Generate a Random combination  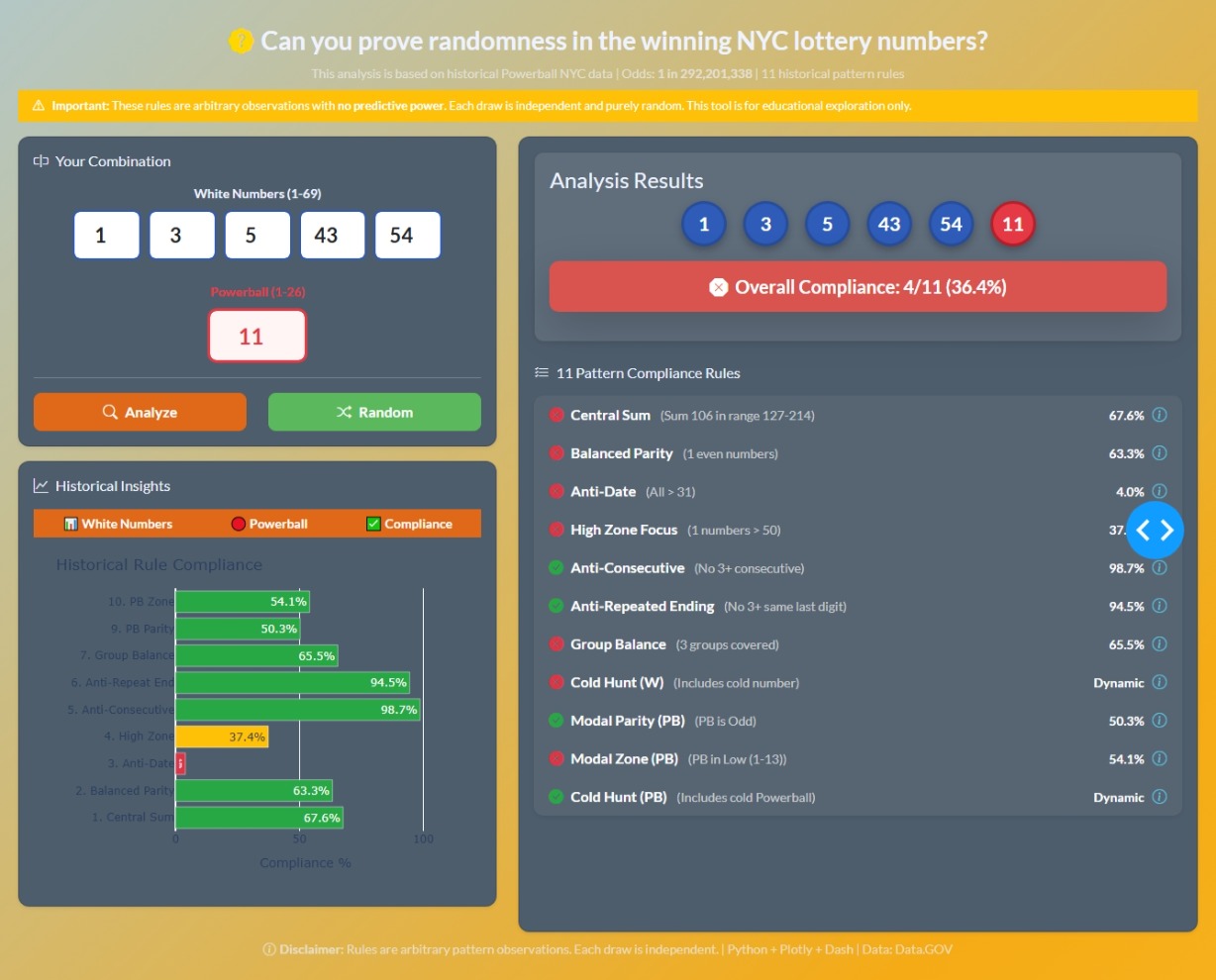click(374, 412)
